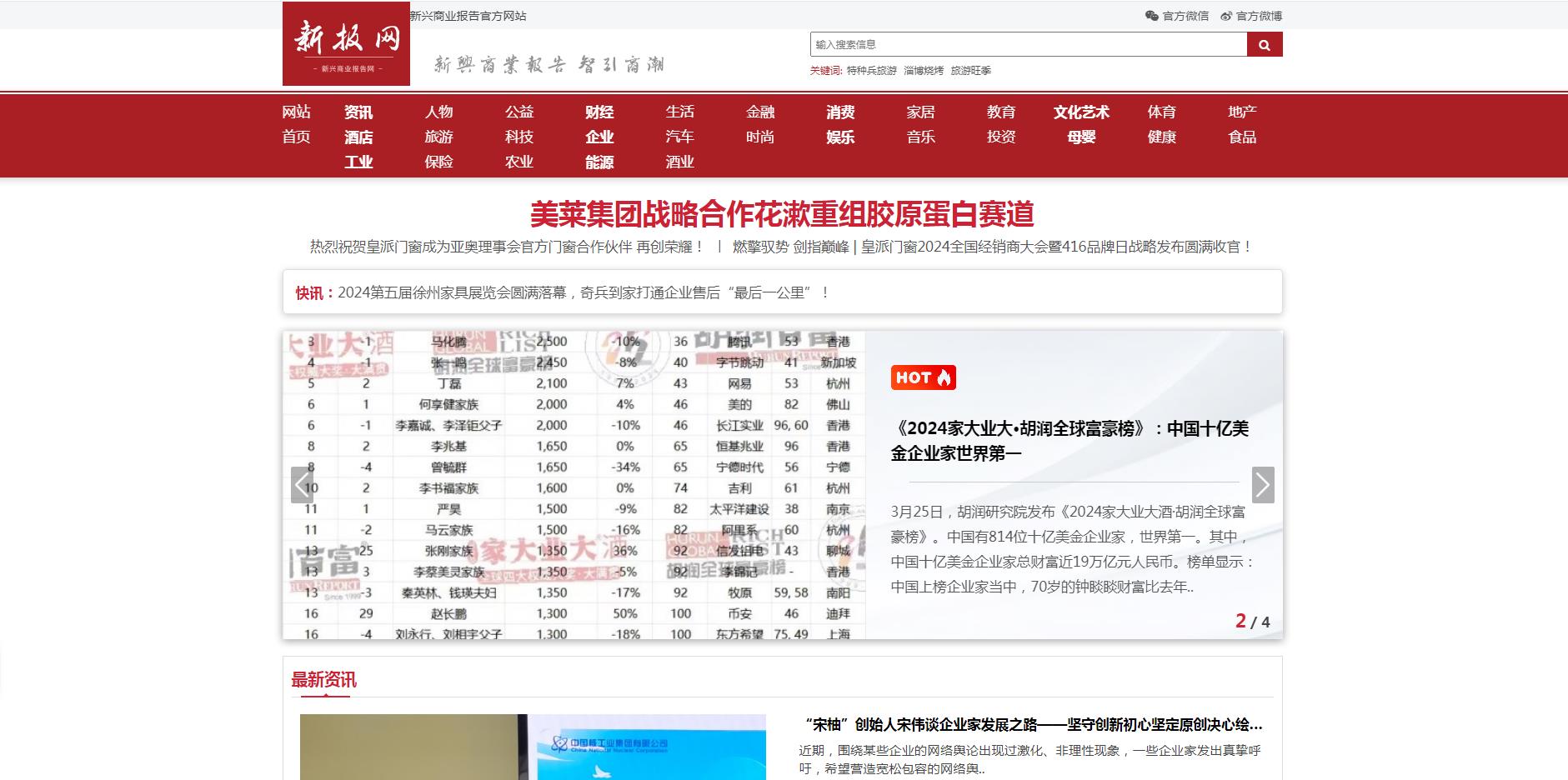Screen dimensions: 1568x780
Task: Go to previous carousel slide arrow
Action: (302, 485)
